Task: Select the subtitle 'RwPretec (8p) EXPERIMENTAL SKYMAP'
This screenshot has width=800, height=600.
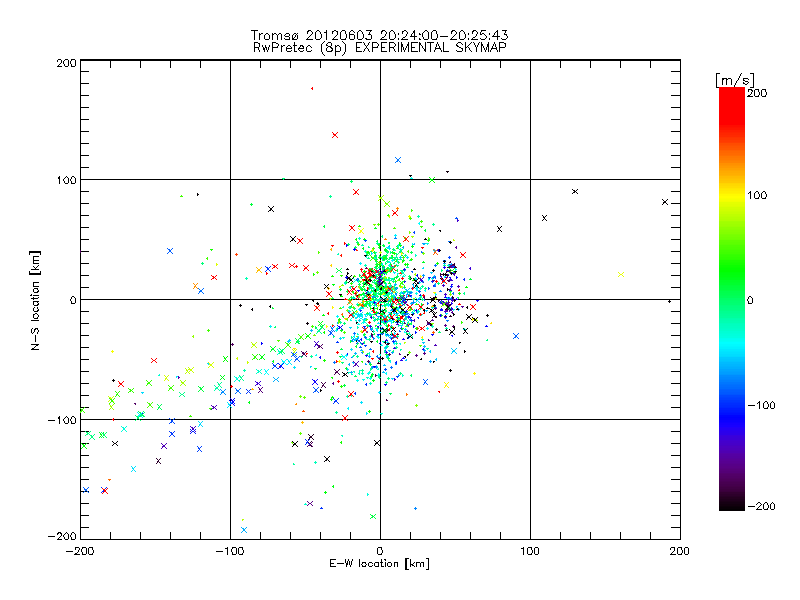Action: (380, 48)
